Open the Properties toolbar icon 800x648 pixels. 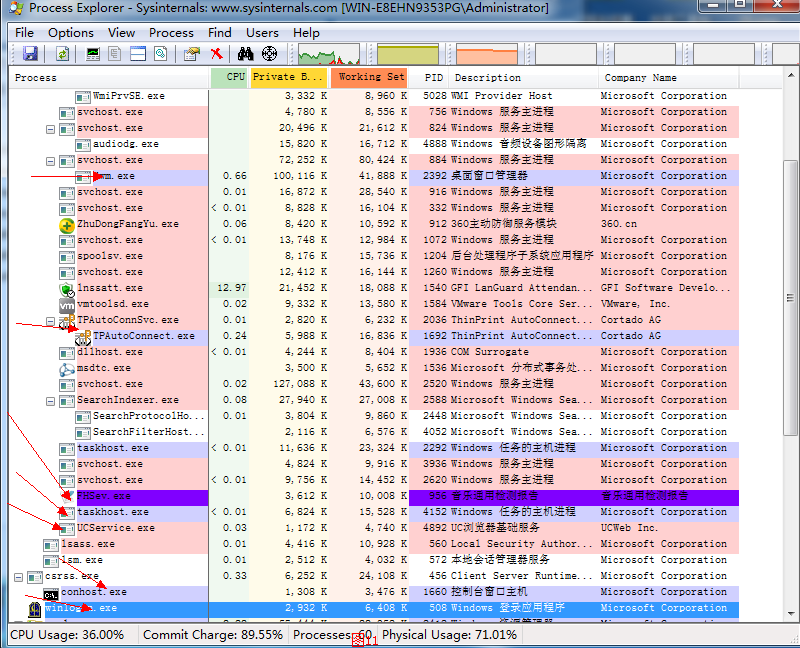[x=192, y=54]
